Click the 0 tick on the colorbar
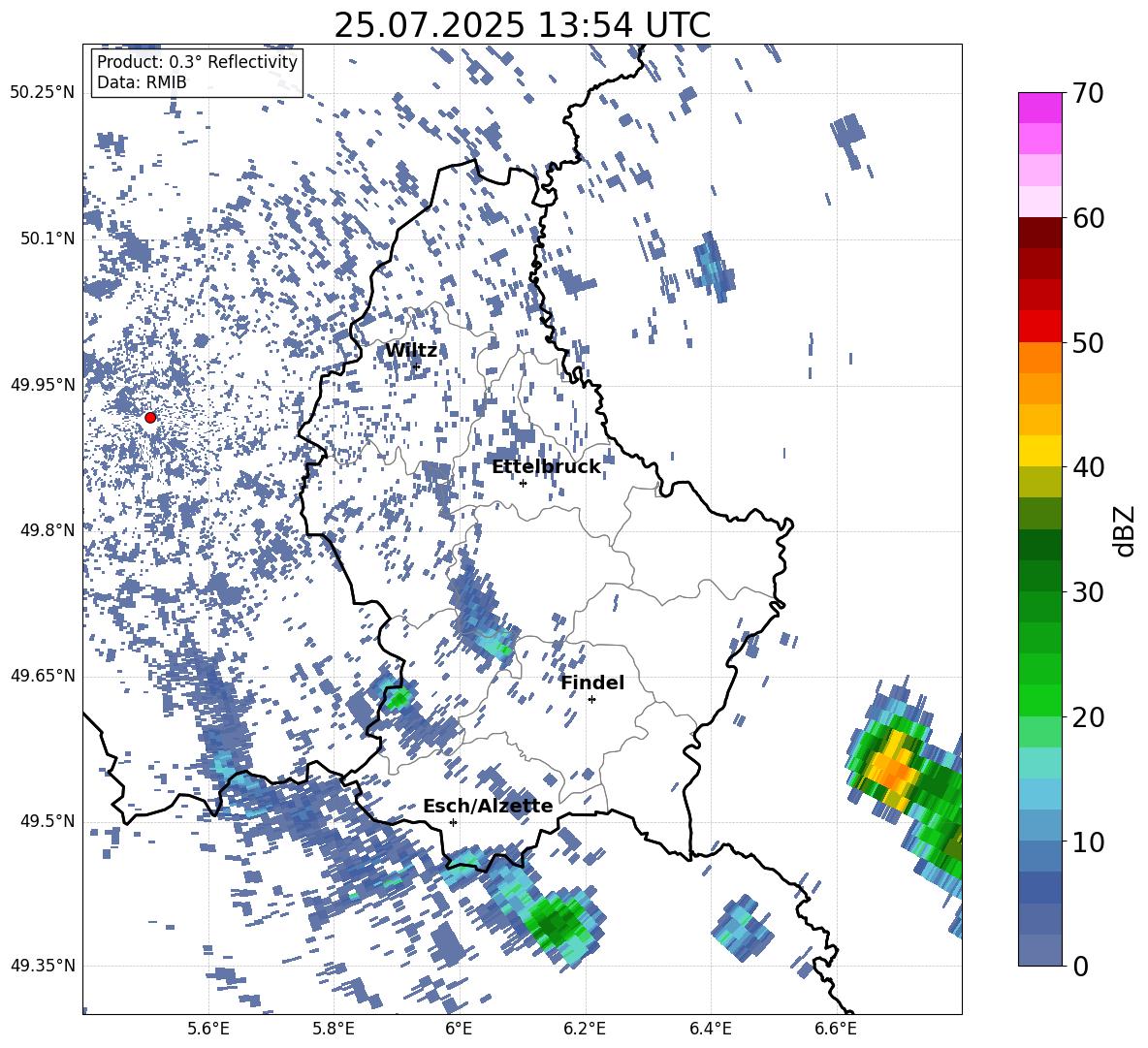1148x1048 pixels. tap(1080, 966)
